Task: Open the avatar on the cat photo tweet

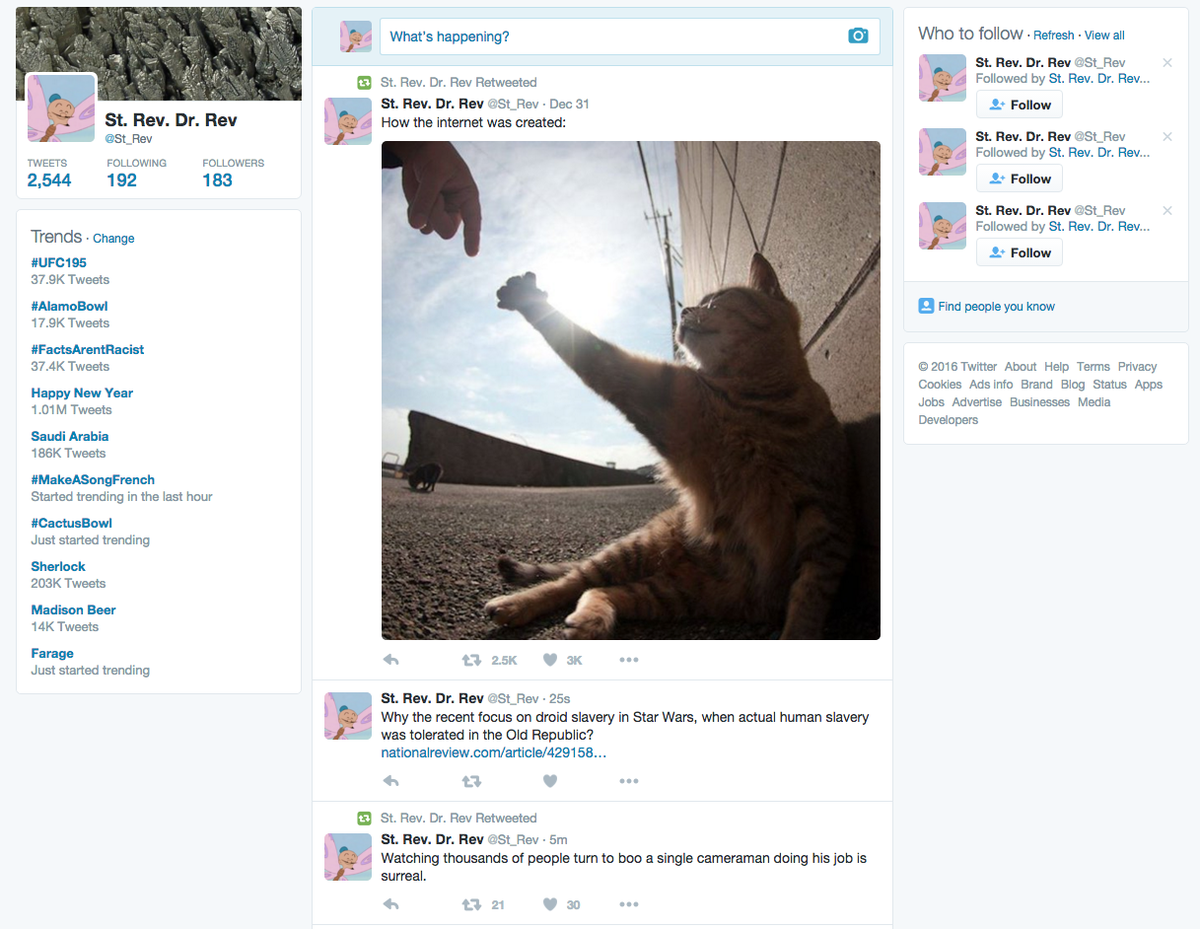Action: [348, 121]
